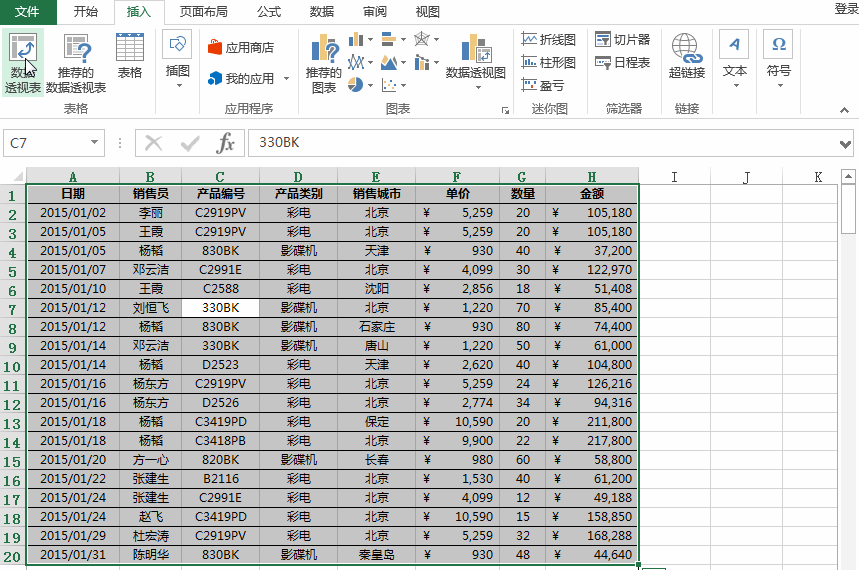Viewport: 859px width, 570px height.
Task: Click cell containing 石家庄
Action: (376, 327)
